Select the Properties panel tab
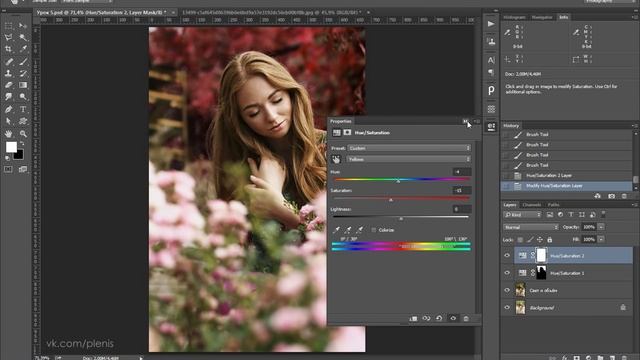Viewport: 640px width, 360px height. point(341,121)
